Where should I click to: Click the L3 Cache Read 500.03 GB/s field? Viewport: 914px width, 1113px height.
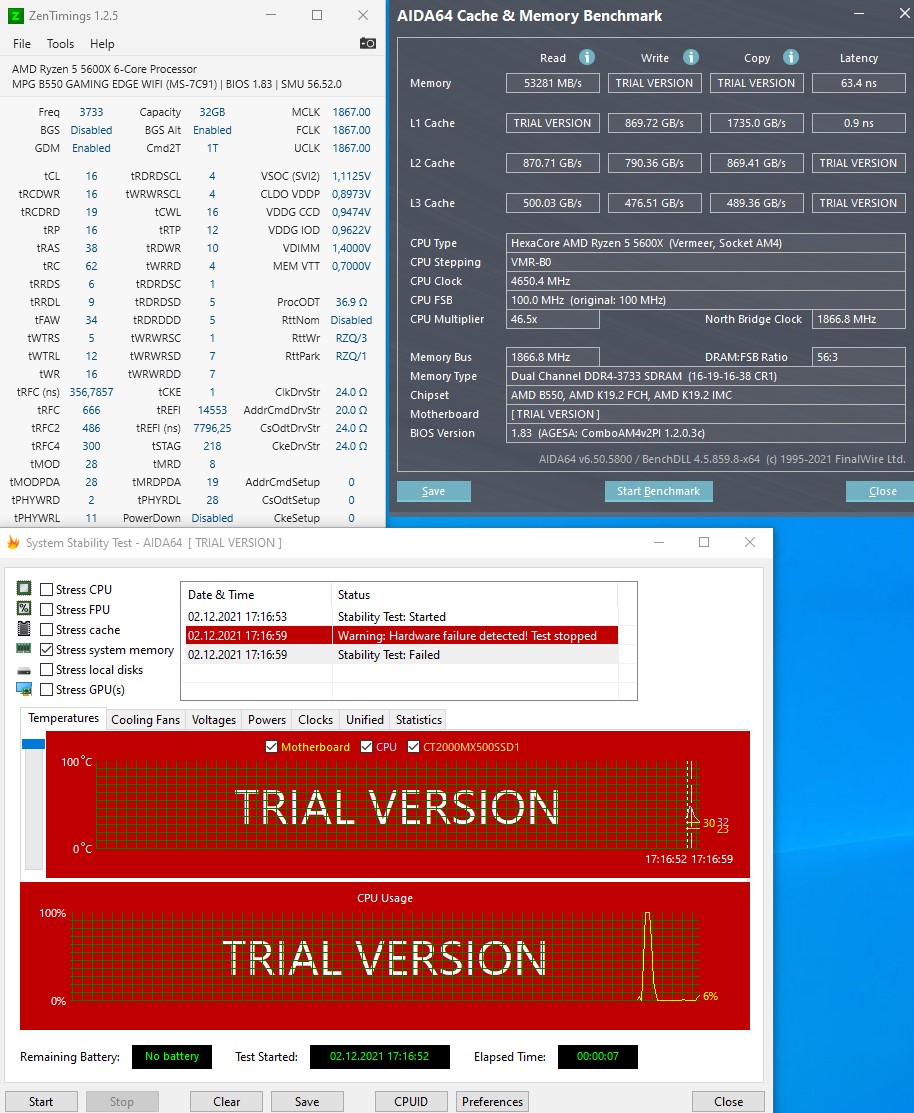[553, 203]
